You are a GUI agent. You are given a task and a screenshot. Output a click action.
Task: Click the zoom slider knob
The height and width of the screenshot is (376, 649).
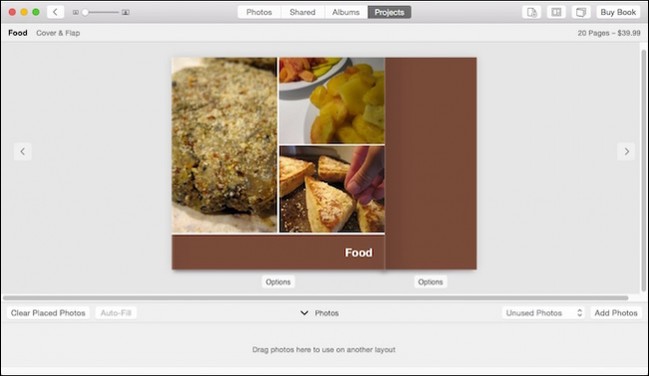point(85,12)
